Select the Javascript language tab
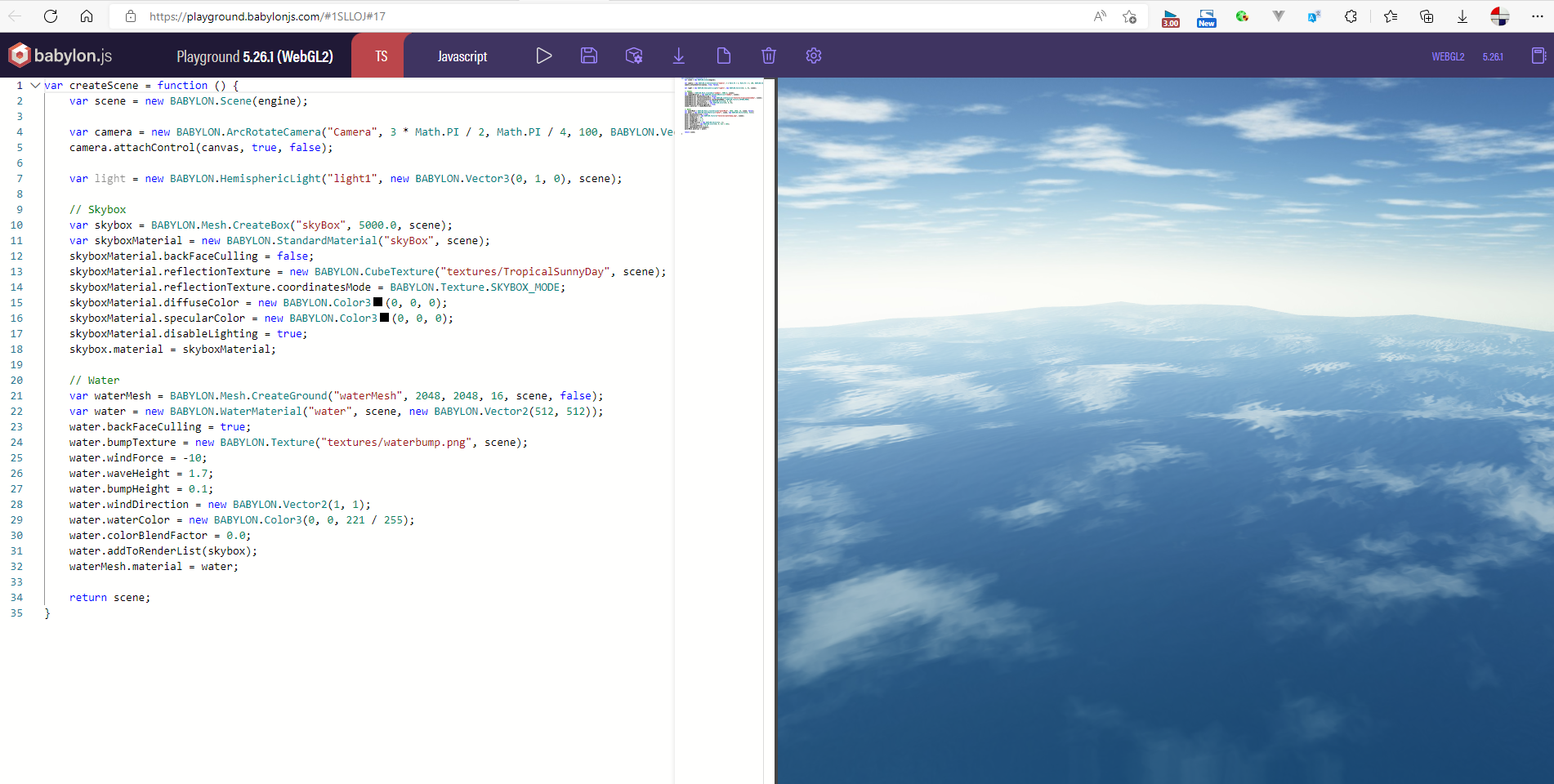Image resolution: width=1554 pixels, height=784 pixels. (x=462, y=56)
